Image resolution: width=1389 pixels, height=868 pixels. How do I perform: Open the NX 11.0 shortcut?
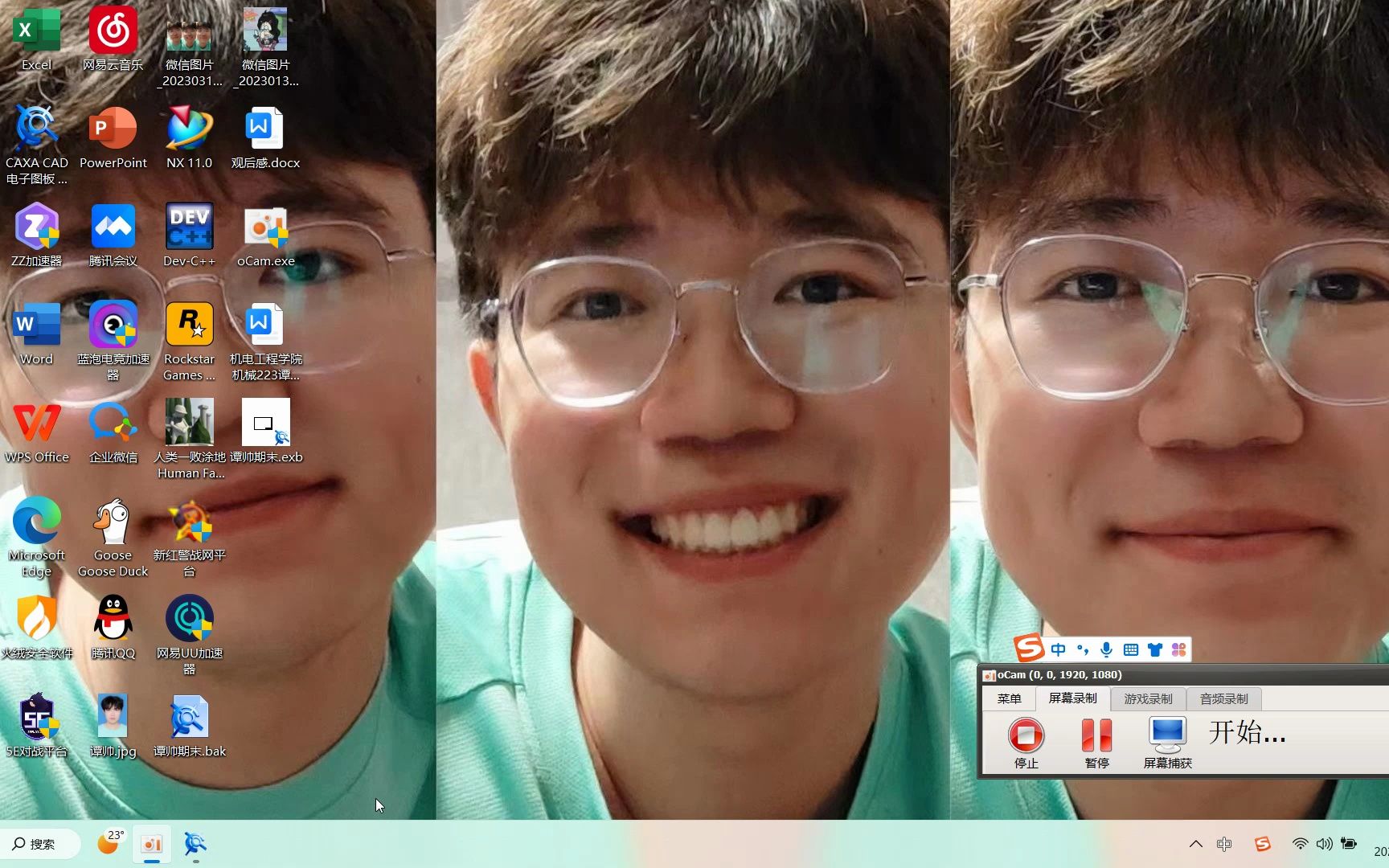(x=189, y=138)
